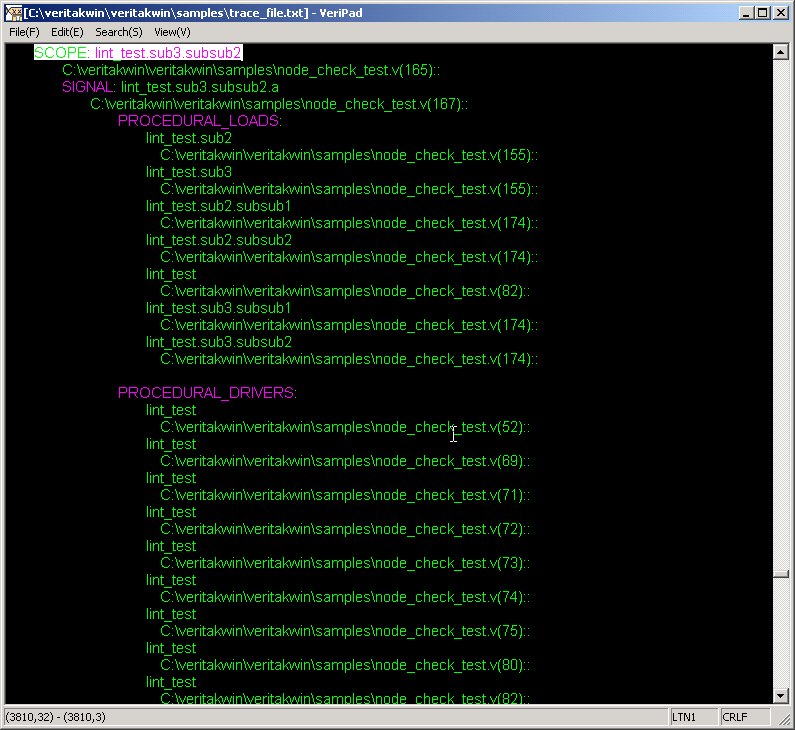Click the lint_test.sub2.subsub2 entry

(x=219, y=240)
